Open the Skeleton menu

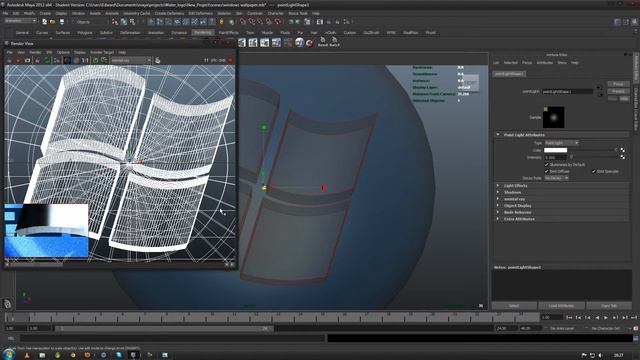click(224, 13)
